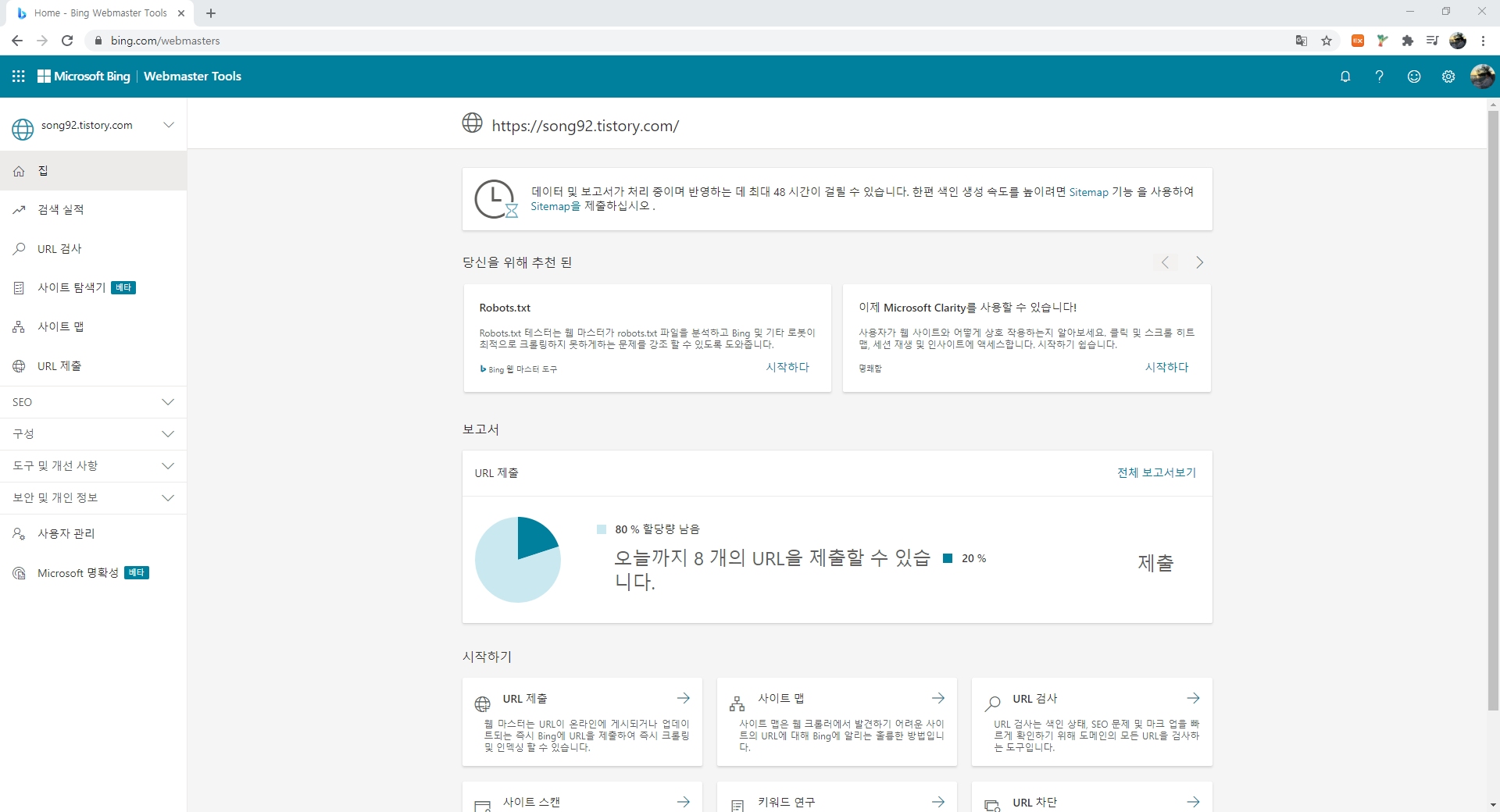
Task: Click the bookmark star in address bar
Action: coord(1327,41)
